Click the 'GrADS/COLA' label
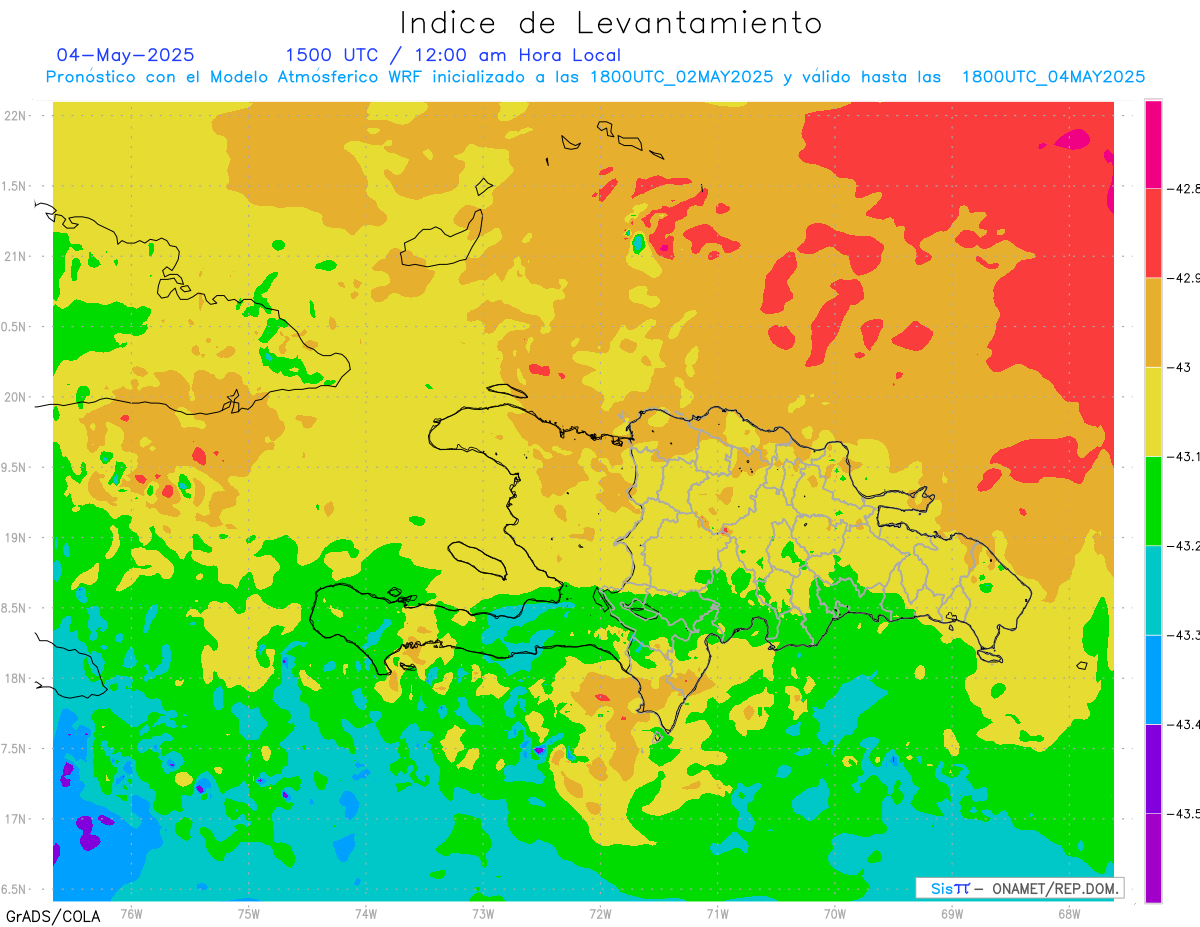Screen dimensions: 1200x927 (53, 916)
